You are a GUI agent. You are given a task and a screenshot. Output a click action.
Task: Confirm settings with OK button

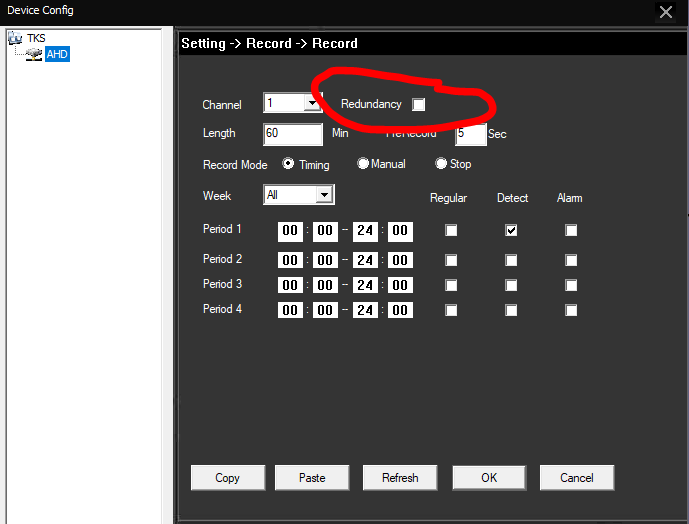489,477
